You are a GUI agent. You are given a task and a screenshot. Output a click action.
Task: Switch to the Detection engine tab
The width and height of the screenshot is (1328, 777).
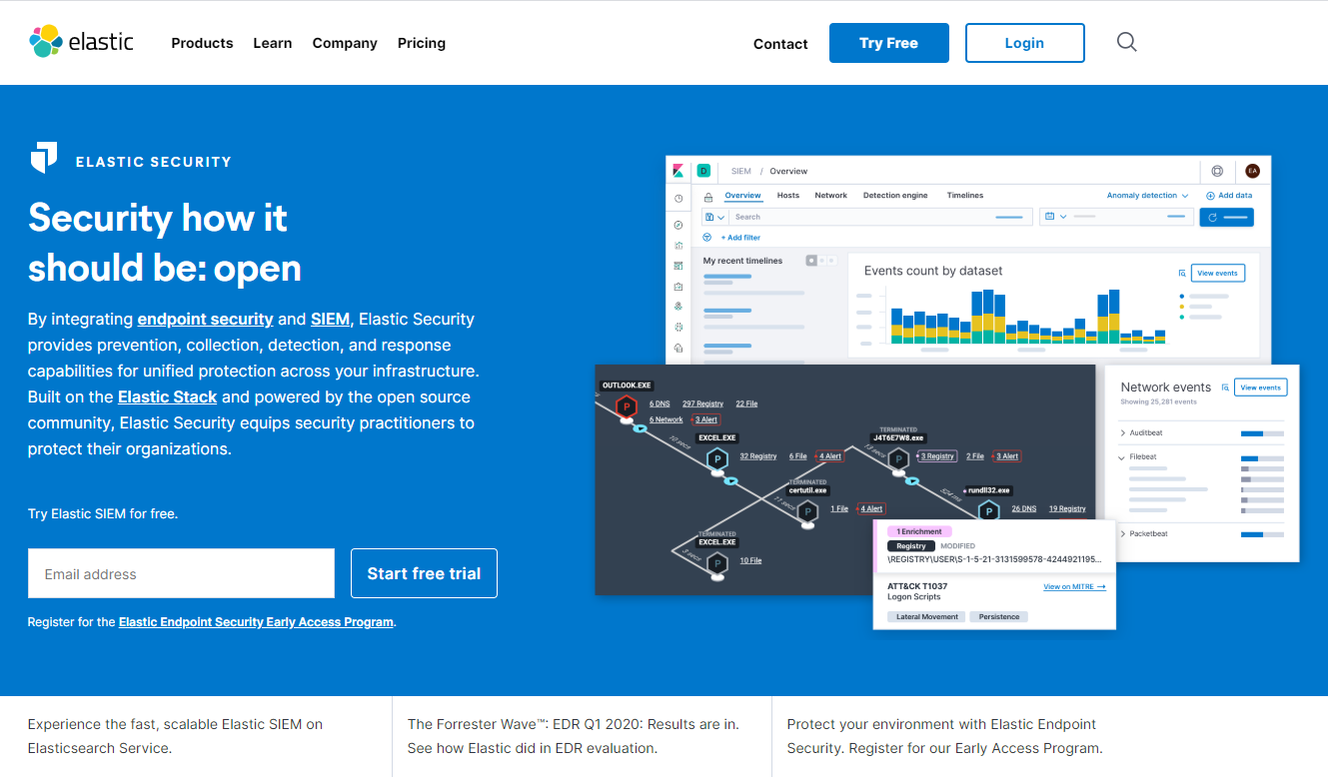pos(895,196)
